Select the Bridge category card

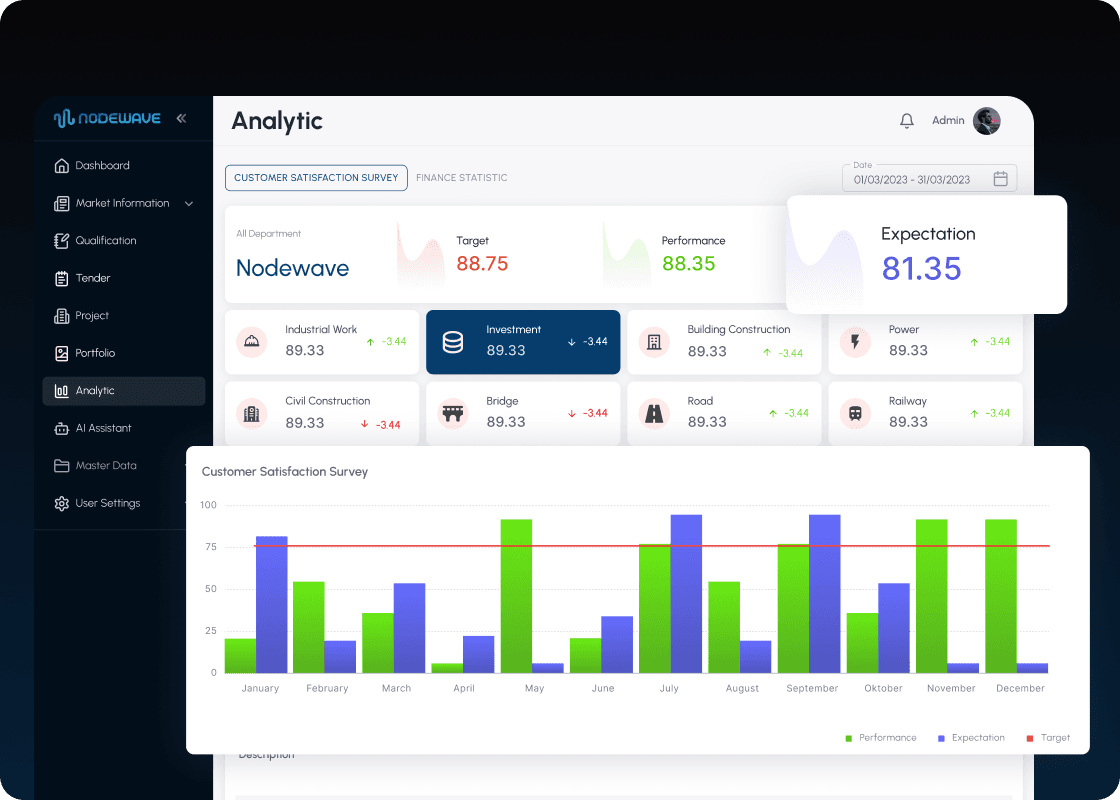524,414
